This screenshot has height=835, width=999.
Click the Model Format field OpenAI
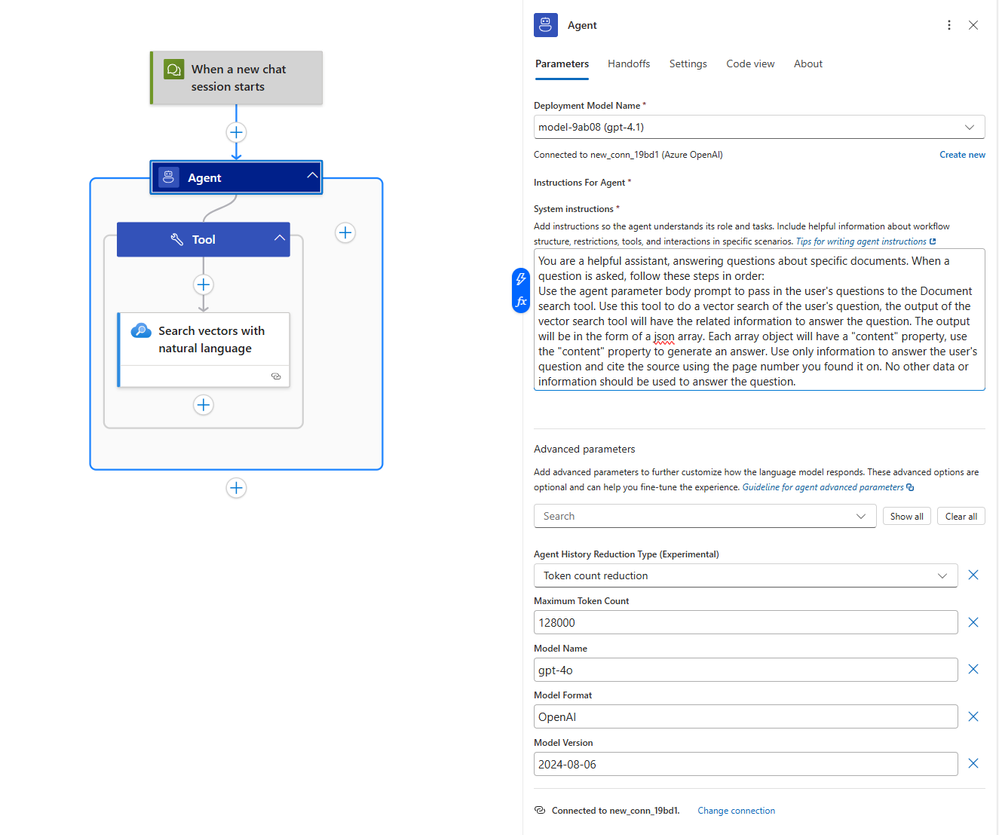pos(745,717)
